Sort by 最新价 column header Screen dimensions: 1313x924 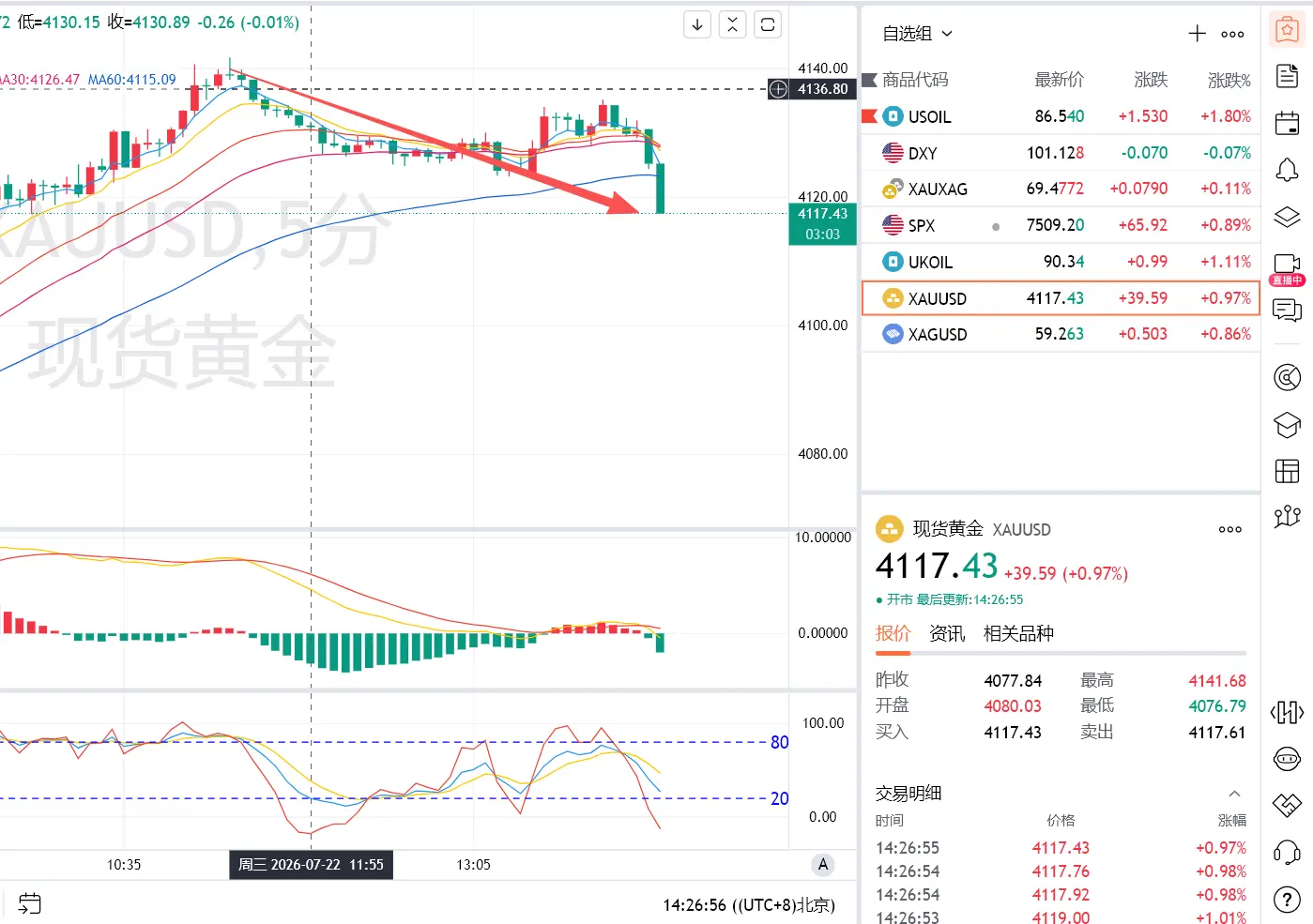[1059, 80]
